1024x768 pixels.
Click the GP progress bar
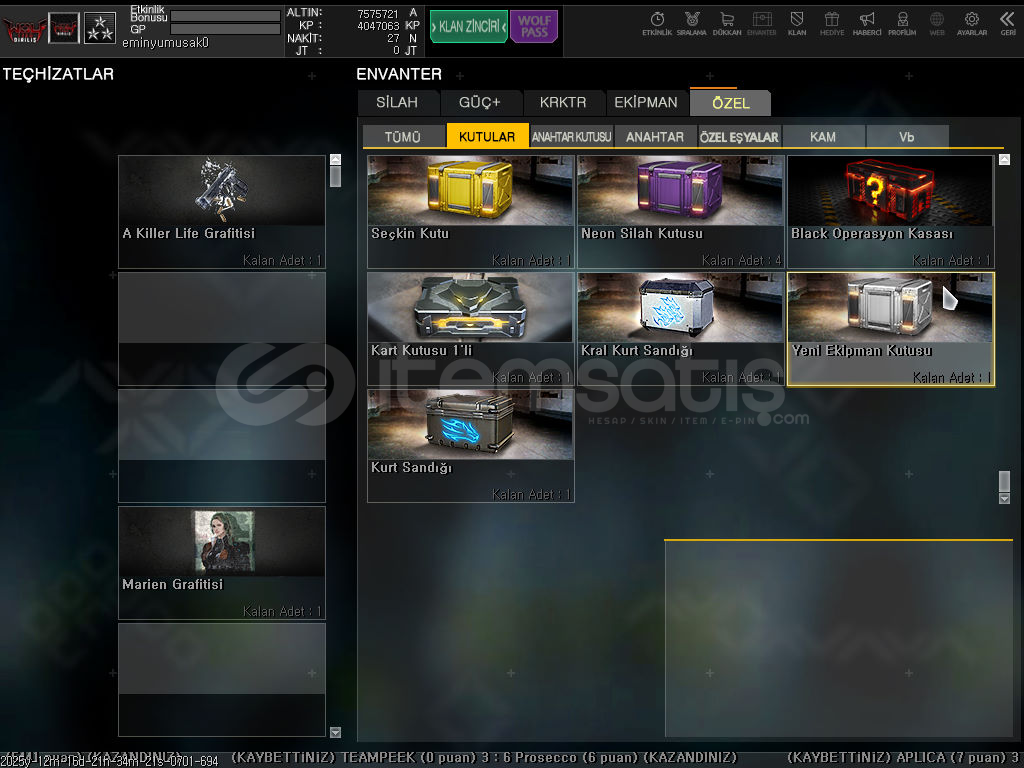tap(225, 29)
